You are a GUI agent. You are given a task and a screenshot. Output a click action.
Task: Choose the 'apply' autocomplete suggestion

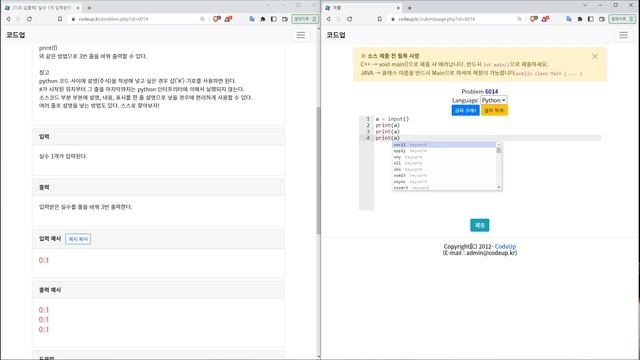click(444, 151)
